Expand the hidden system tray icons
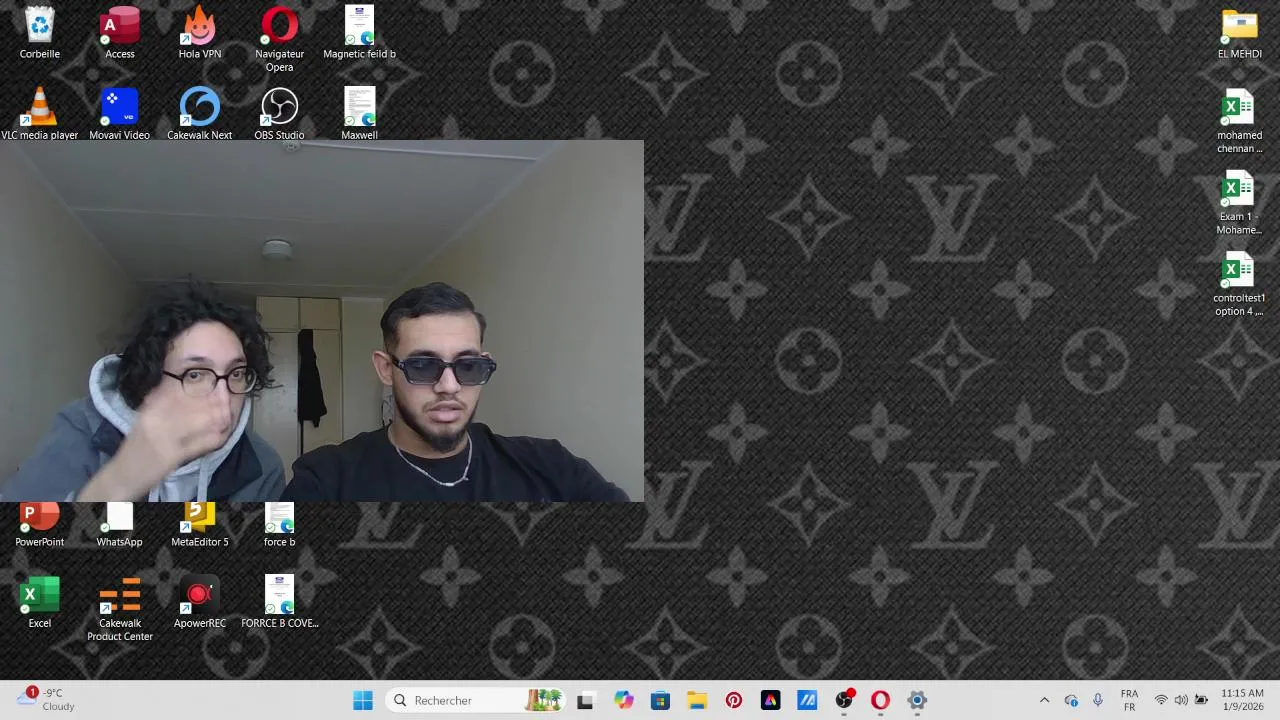Viewport: 1280px width, 720px height. click(1044, 701)
